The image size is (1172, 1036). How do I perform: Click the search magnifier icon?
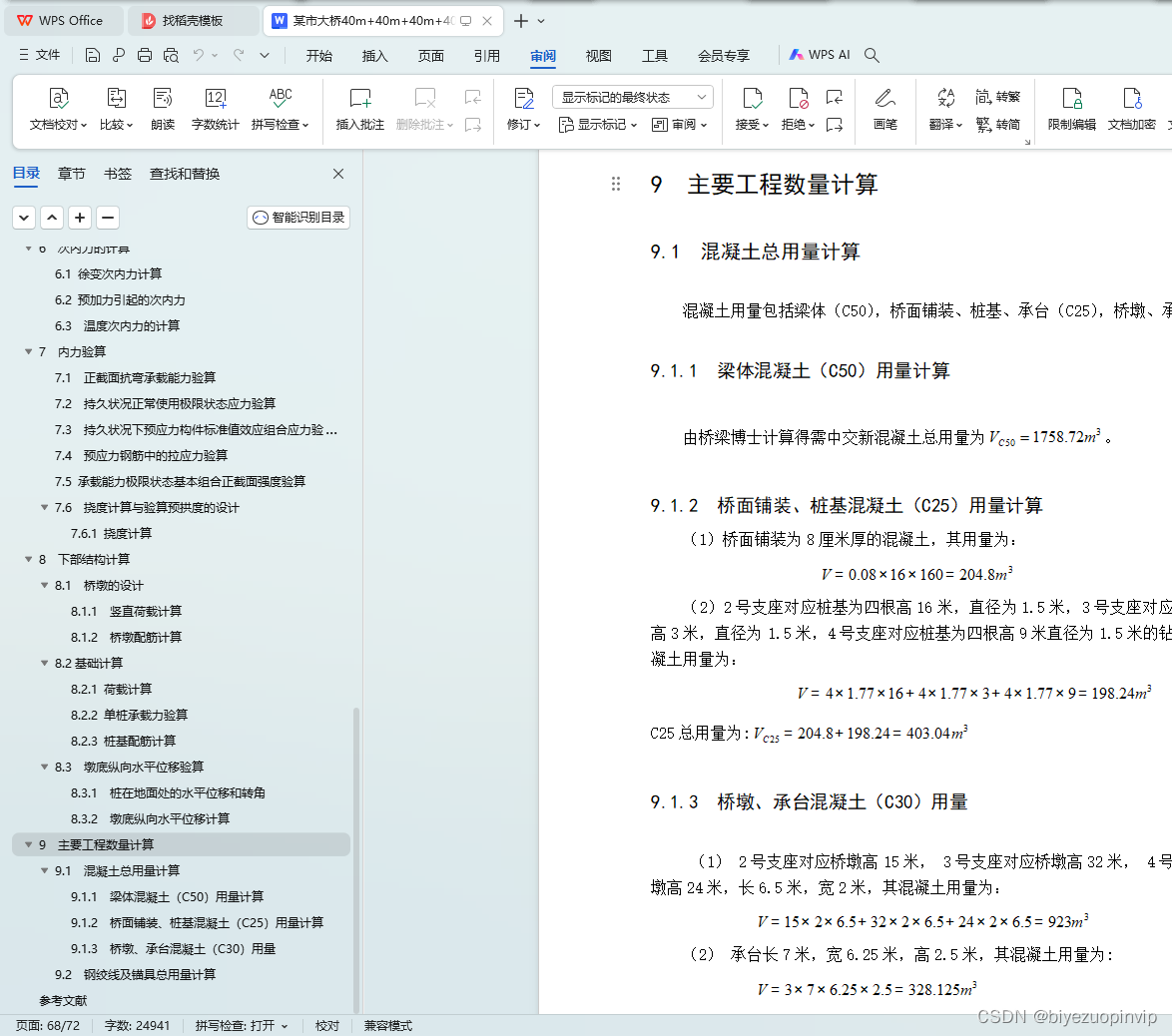tap(872, 55)
